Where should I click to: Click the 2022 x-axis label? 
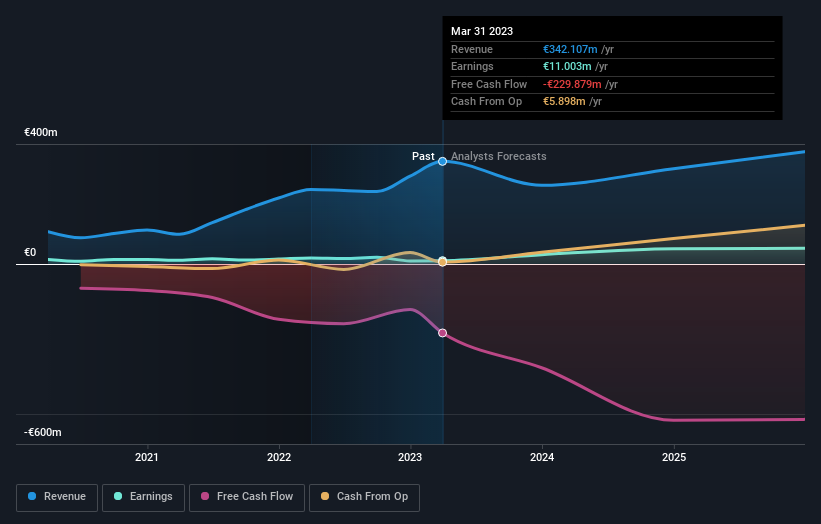(x=279, y=457)
